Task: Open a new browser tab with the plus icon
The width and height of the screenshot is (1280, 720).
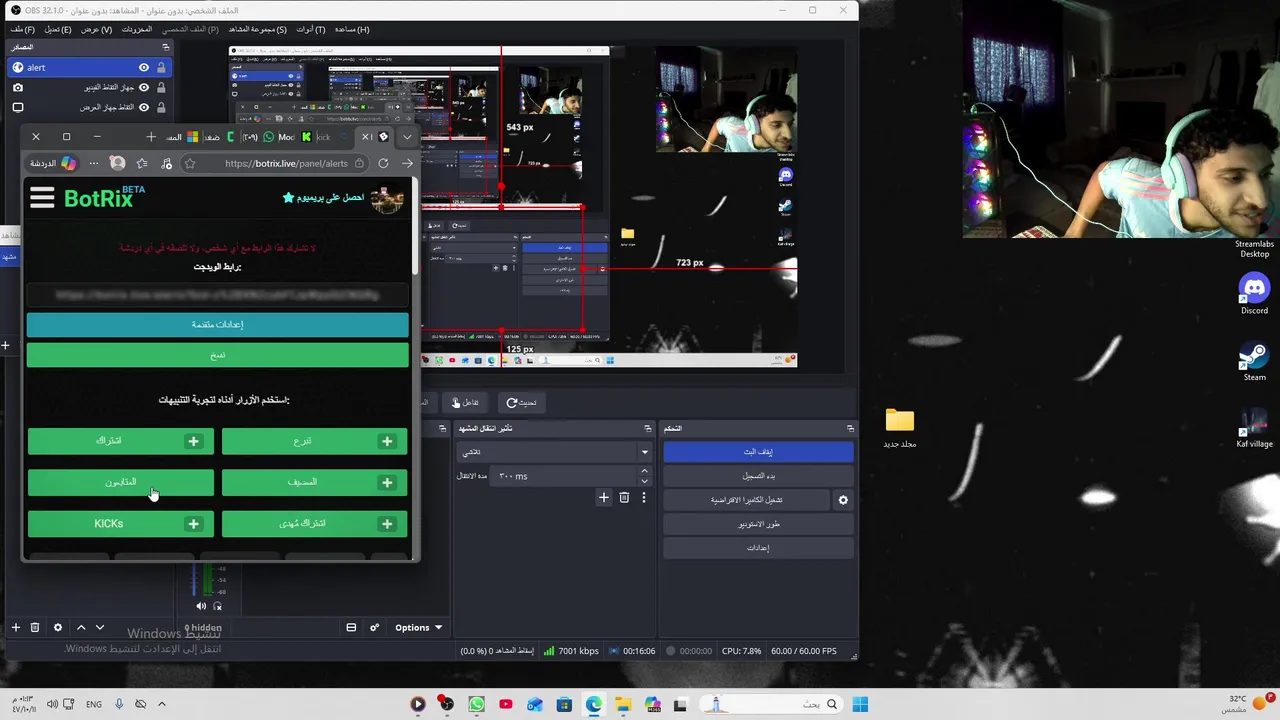Action: pos(151,137)
